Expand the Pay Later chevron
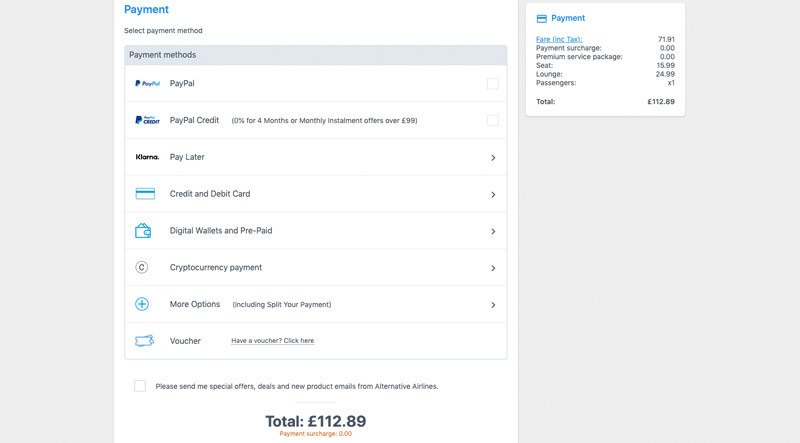This screenshot has width=800, height=443. pos(493,158)
